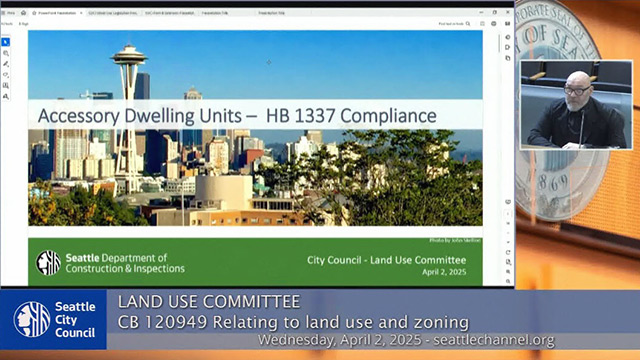Click the vertical scrollbar of the document
Screen dimensions: 640x360
(x=499, y=43)
